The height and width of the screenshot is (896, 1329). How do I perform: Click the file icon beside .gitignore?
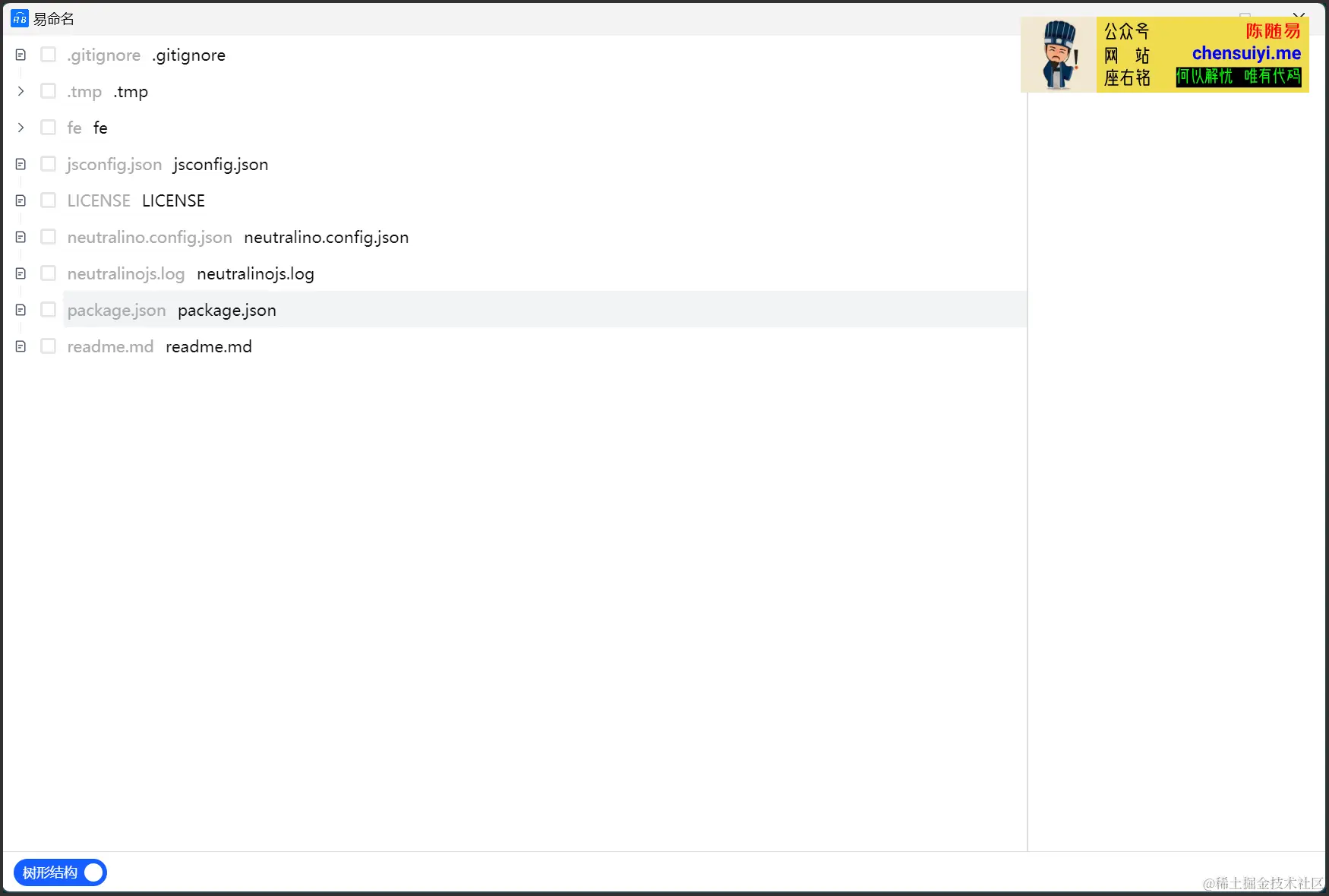[x=21, y=55]
